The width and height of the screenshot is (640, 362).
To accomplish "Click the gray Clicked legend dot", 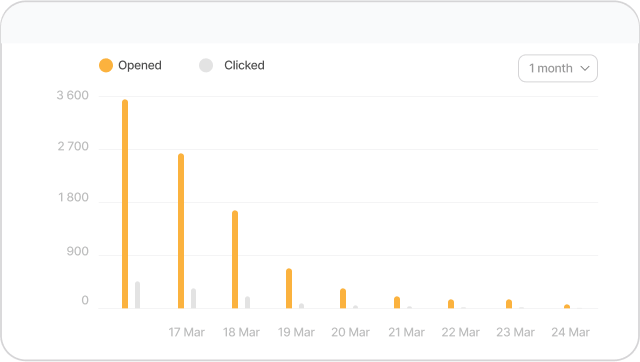I will coord(206,65).
